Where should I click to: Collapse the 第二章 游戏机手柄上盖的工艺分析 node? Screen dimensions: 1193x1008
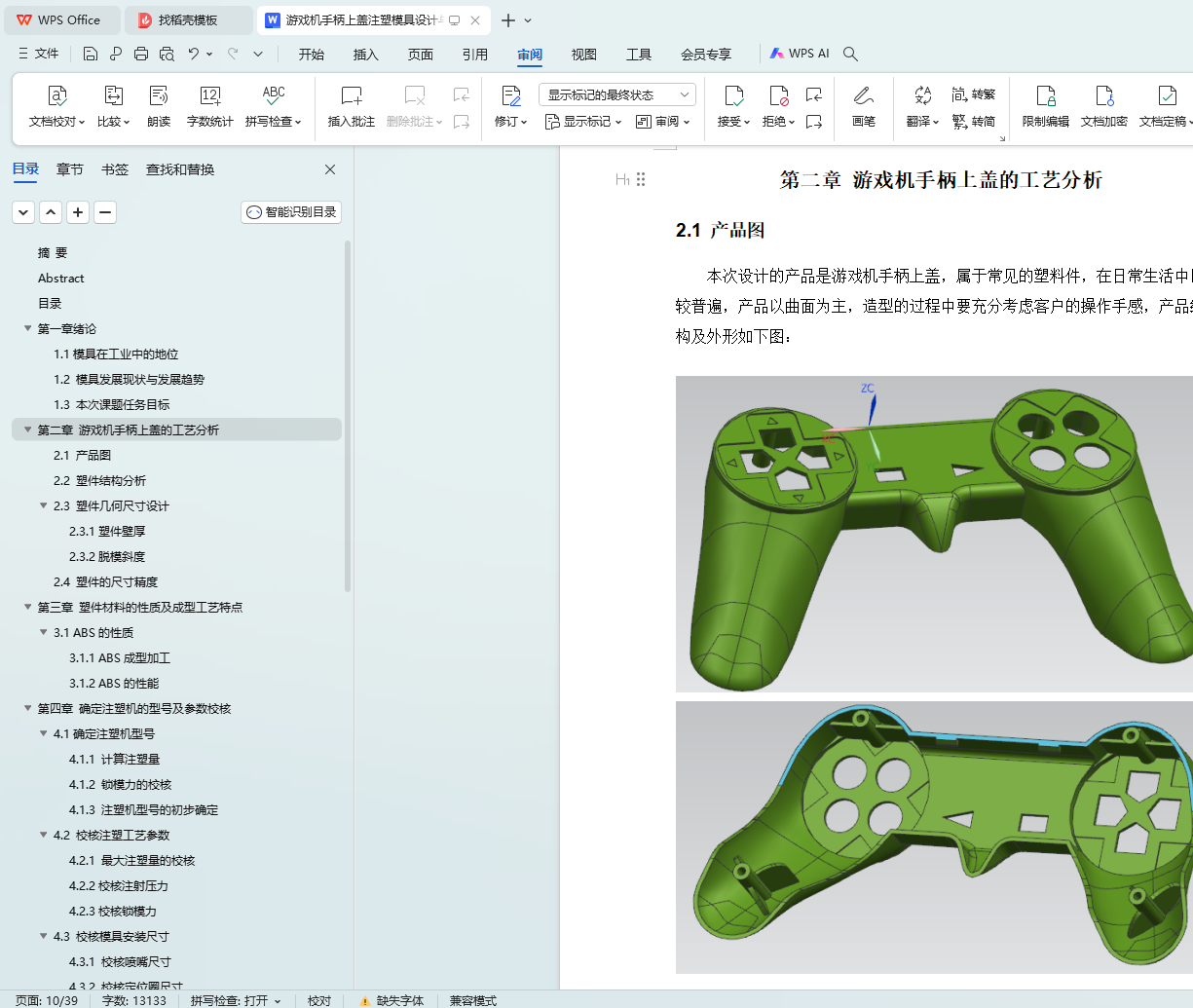[x=28, y=429]
